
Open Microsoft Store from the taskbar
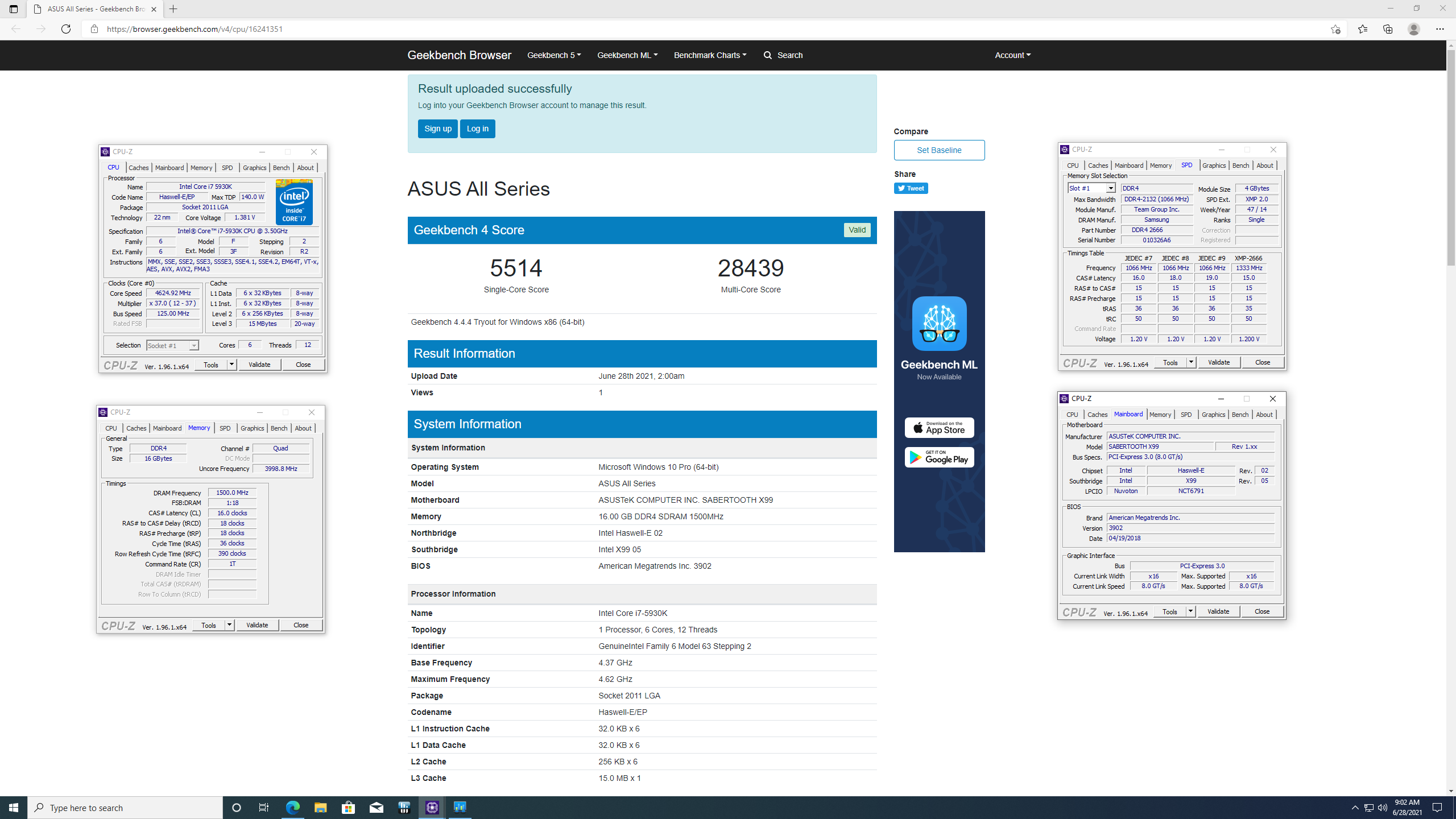click(348, 808)
